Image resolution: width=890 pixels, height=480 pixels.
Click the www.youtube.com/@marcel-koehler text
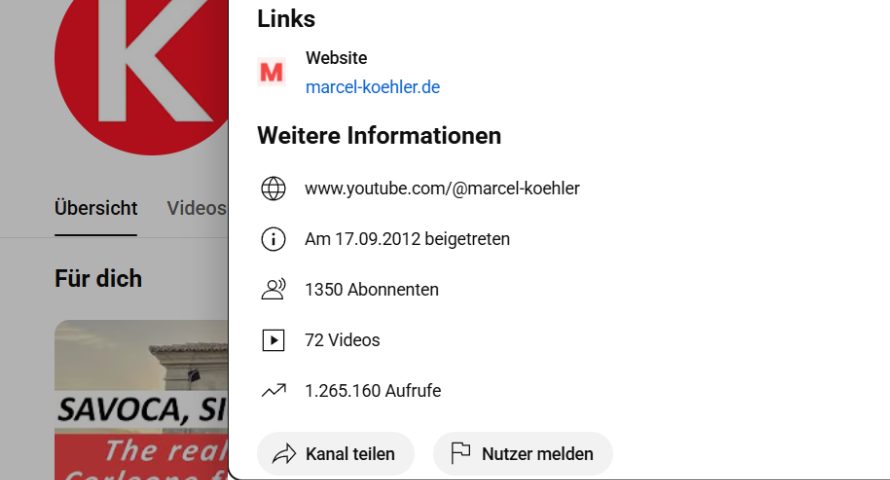(x=442, y=188)
